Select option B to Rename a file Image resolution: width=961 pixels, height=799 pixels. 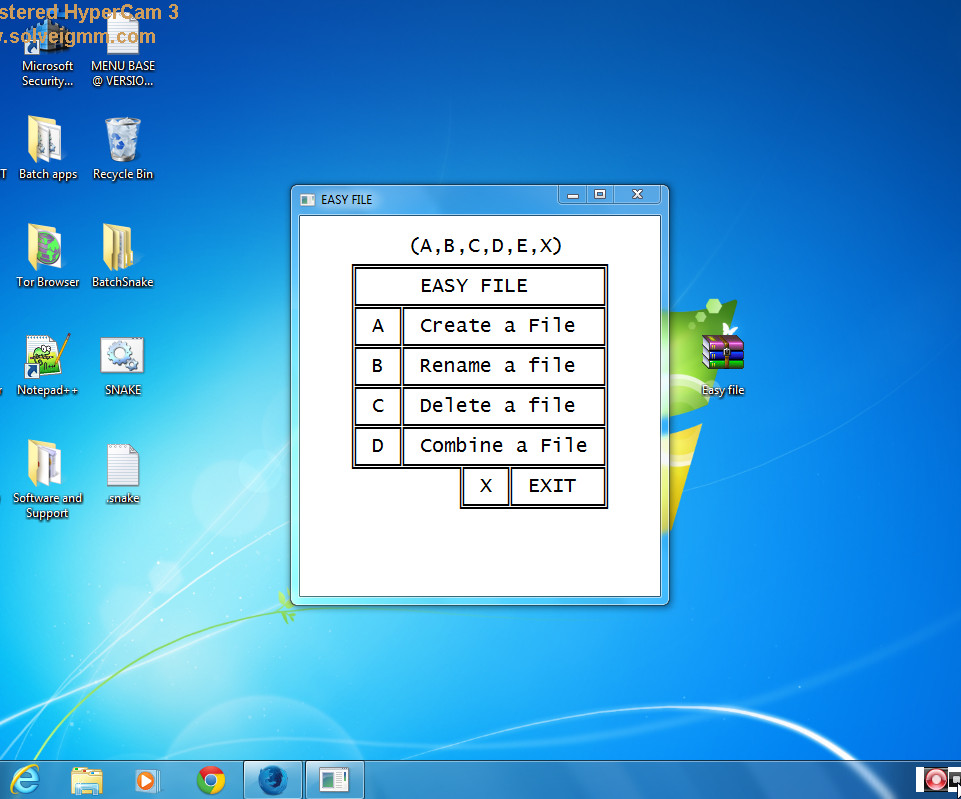[503, 365]
